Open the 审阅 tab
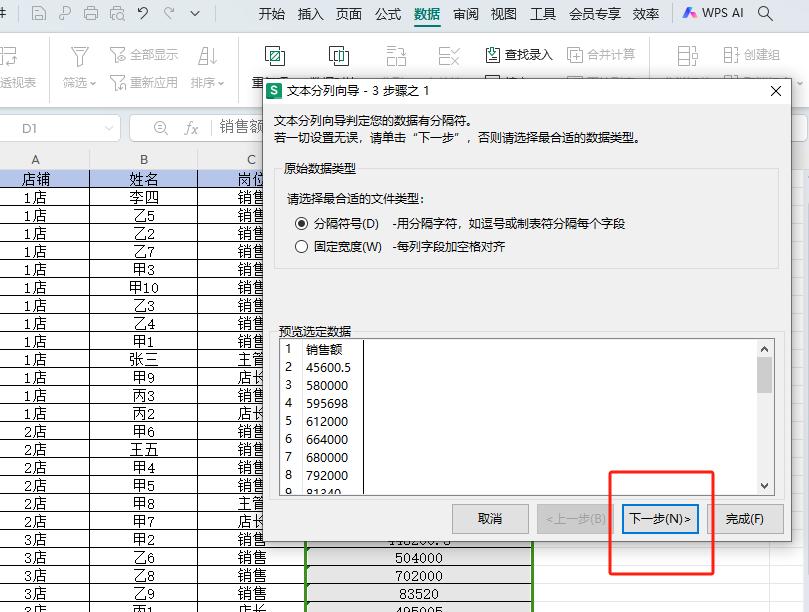Screen dimensions: 809x612 point(465,13)
